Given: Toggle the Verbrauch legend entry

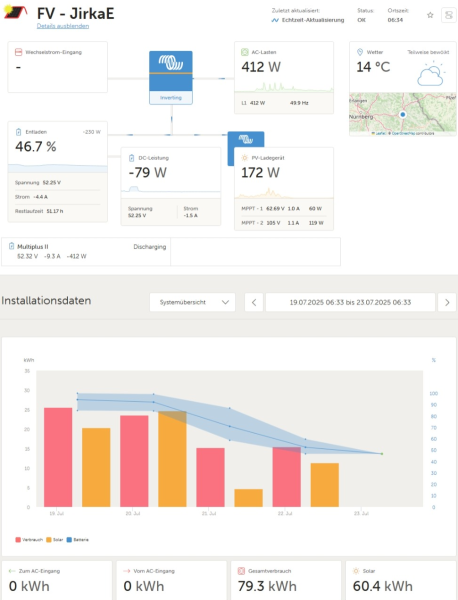Looking at the screenshot, I should pyautogui.click(x=29, y=540).
